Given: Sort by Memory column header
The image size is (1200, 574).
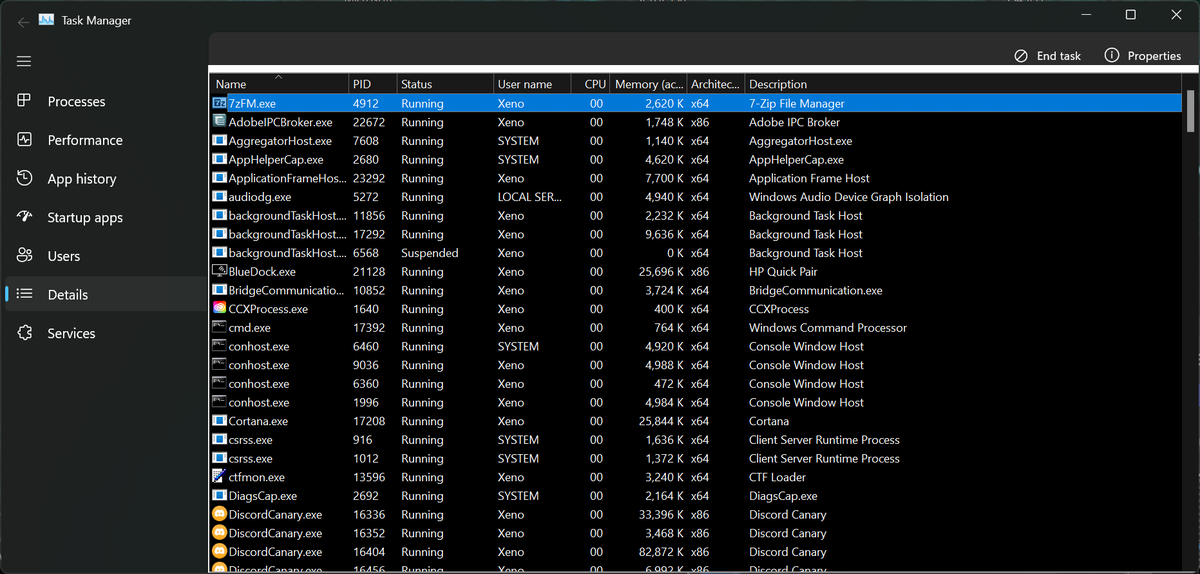Looking at the screenshot, I should pyautogui.click(x=649, y=84).
